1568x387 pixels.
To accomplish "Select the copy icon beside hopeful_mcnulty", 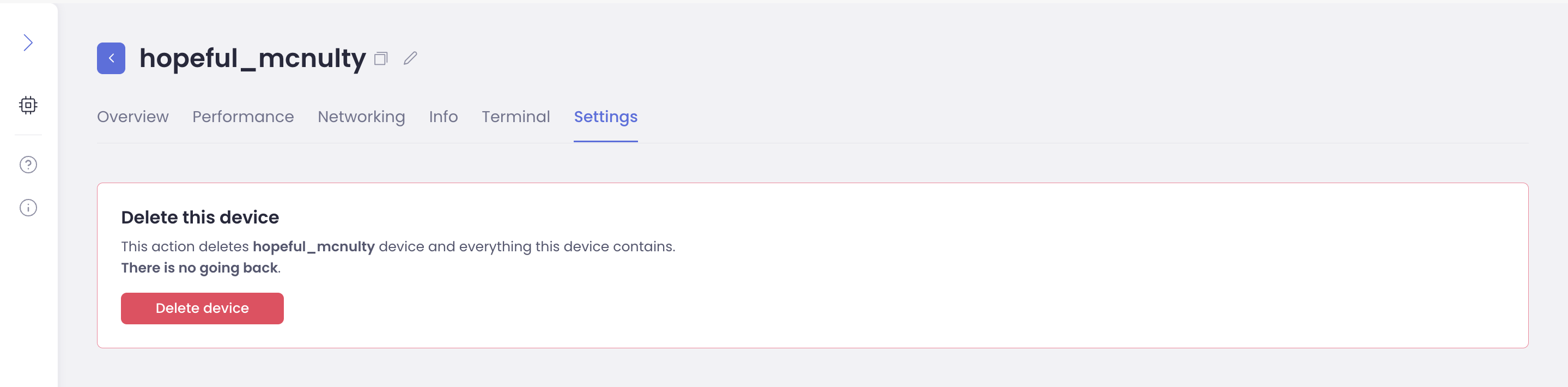I will 382,58.
